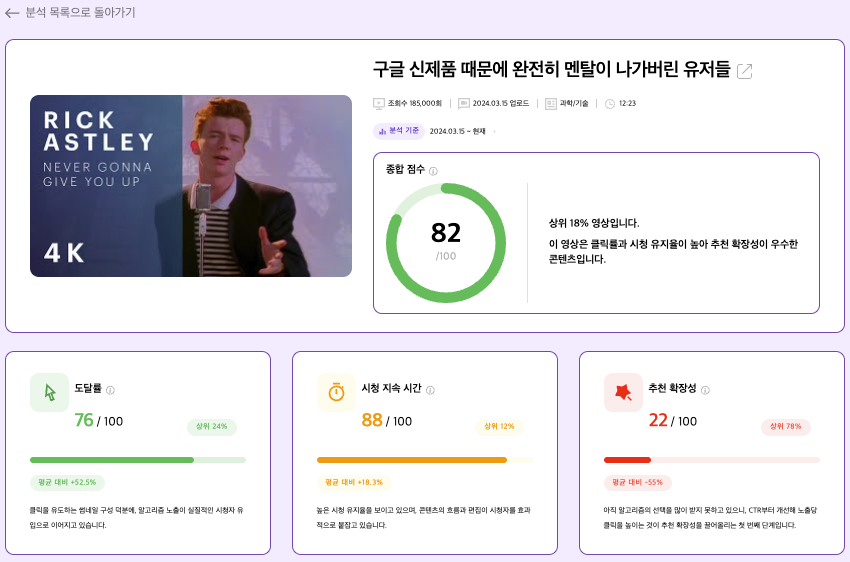Screen dimensions: 850x562
Task: Click the '평균 대비 +18.3%' tag
Action: click(x=354, y=482)
